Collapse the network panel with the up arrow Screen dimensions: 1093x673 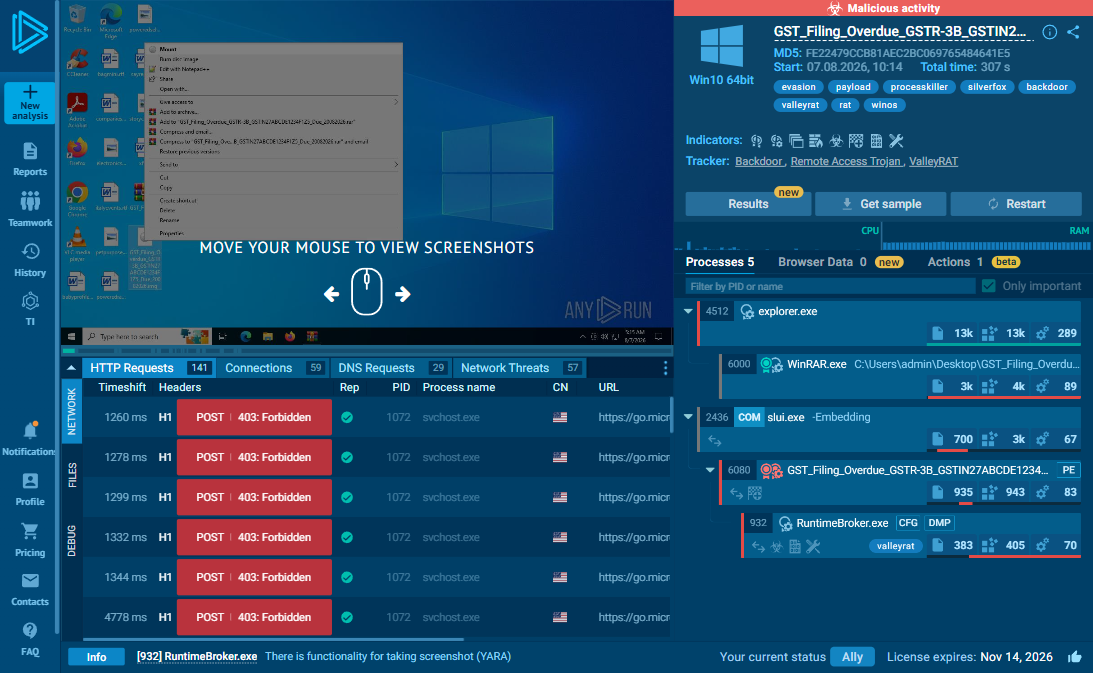[71, 368]
